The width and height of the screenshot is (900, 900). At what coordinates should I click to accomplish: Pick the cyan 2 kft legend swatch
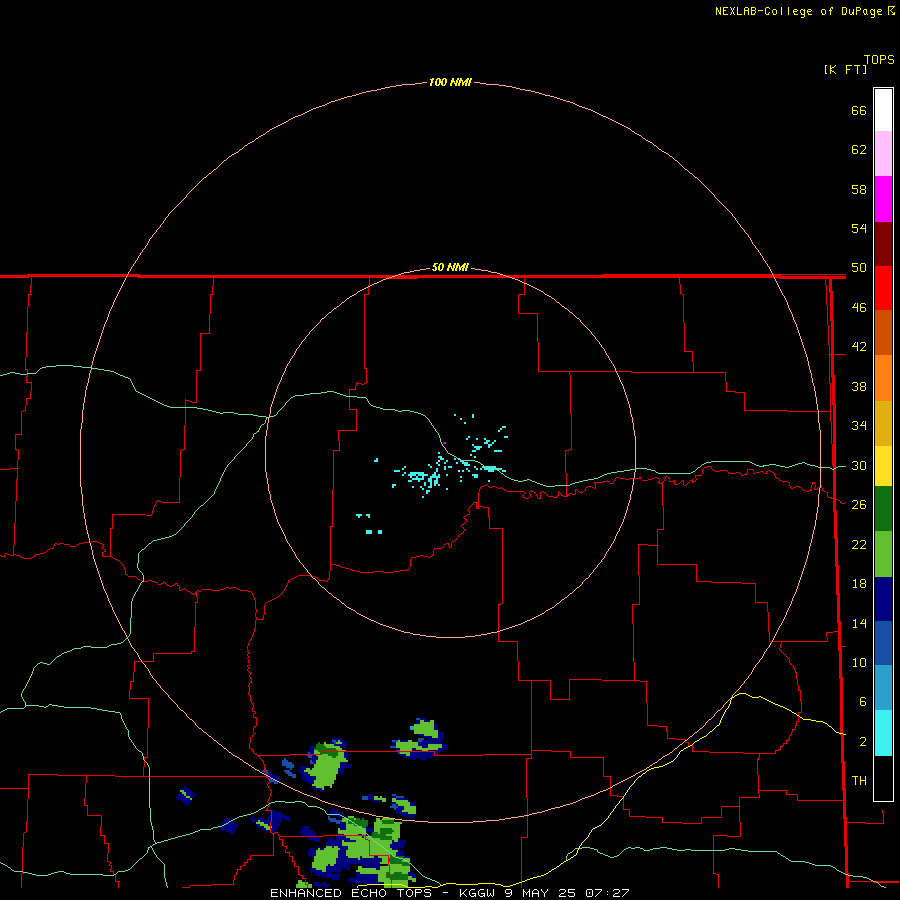point(883,733)
